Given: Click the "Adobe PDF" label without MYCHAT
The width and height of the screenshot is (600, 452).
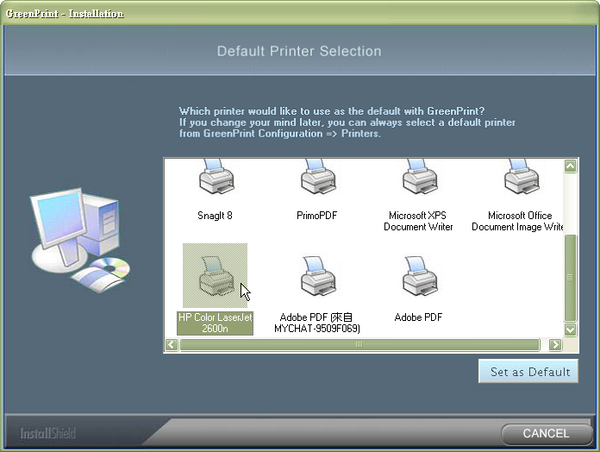Looking at the screenshot, I should coord(418,317).
